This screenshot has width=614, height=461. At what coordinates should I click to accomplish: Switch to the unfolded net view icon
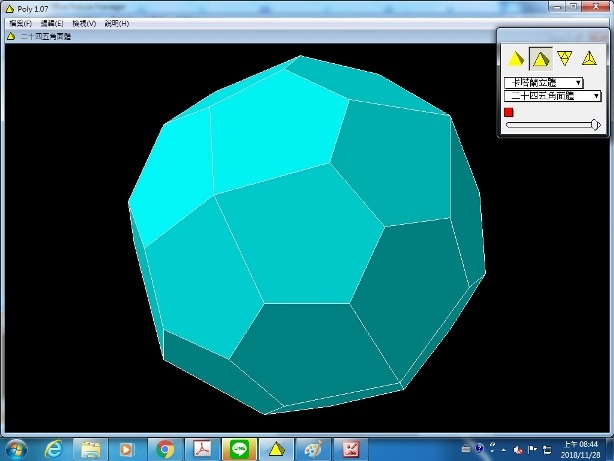pos(565,59)
